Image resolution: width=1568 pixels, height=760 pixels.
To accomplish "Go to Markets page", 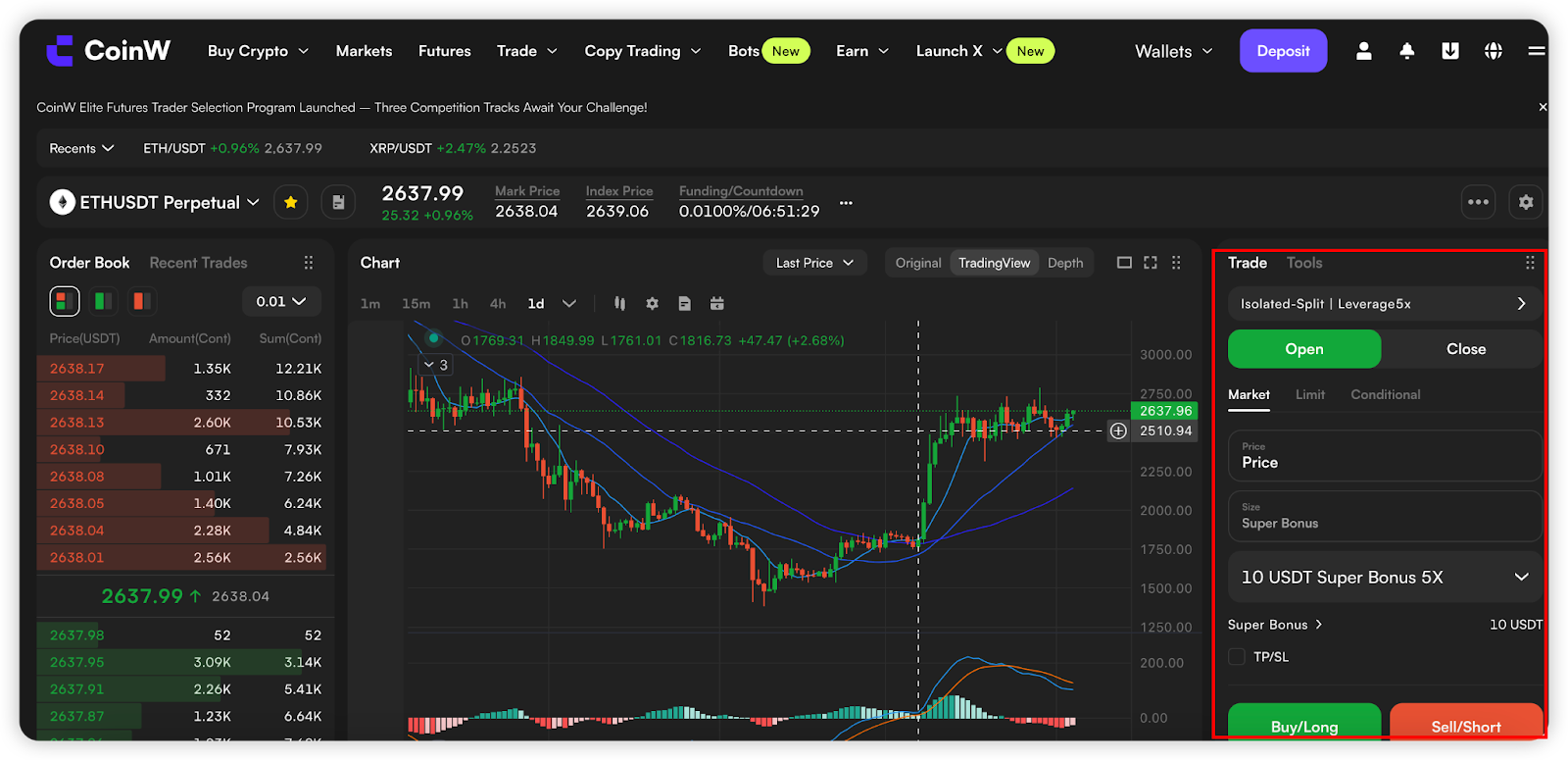I will point(364,51).
